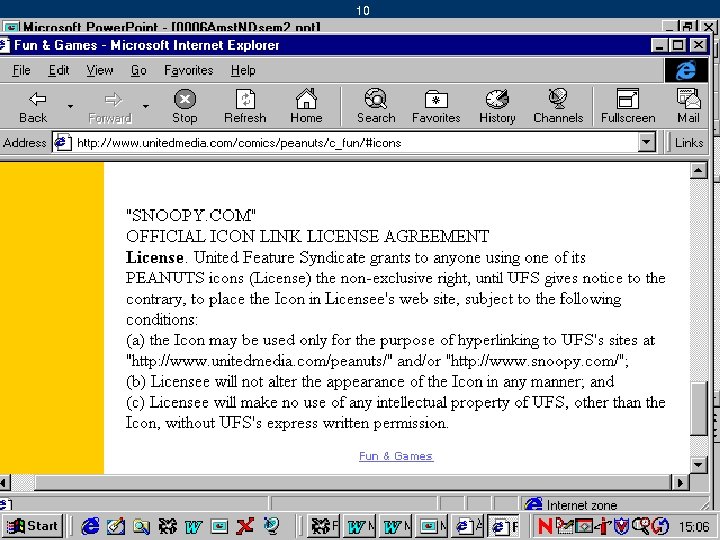Launch Word from Quick Launch
Viewport: 720px width, 540px height.
[x=193, y=526]
